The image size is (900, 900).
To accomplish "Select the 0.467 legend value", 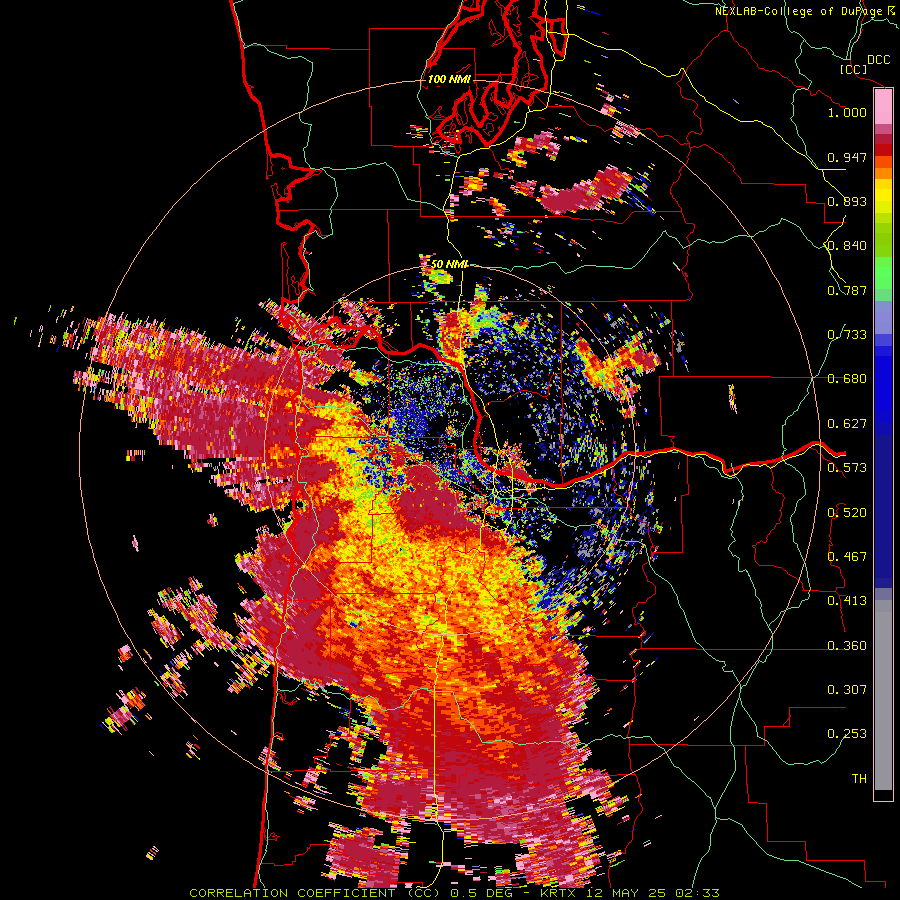I will point(847,557).
